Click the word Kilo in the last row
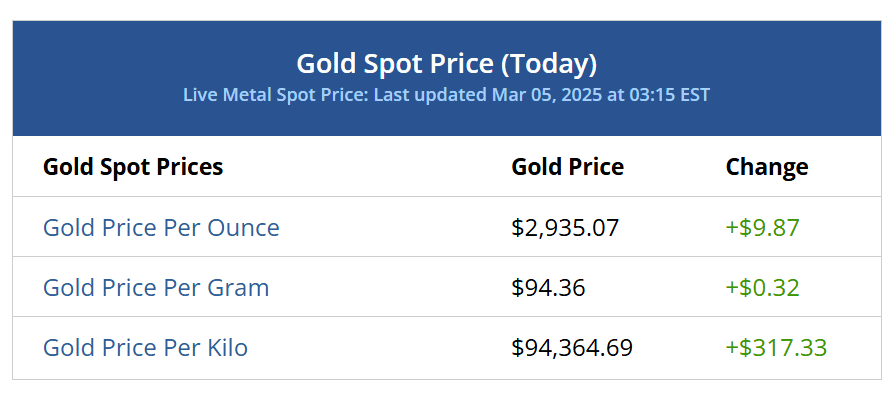893x395 pixels. (x=227, y=347)
